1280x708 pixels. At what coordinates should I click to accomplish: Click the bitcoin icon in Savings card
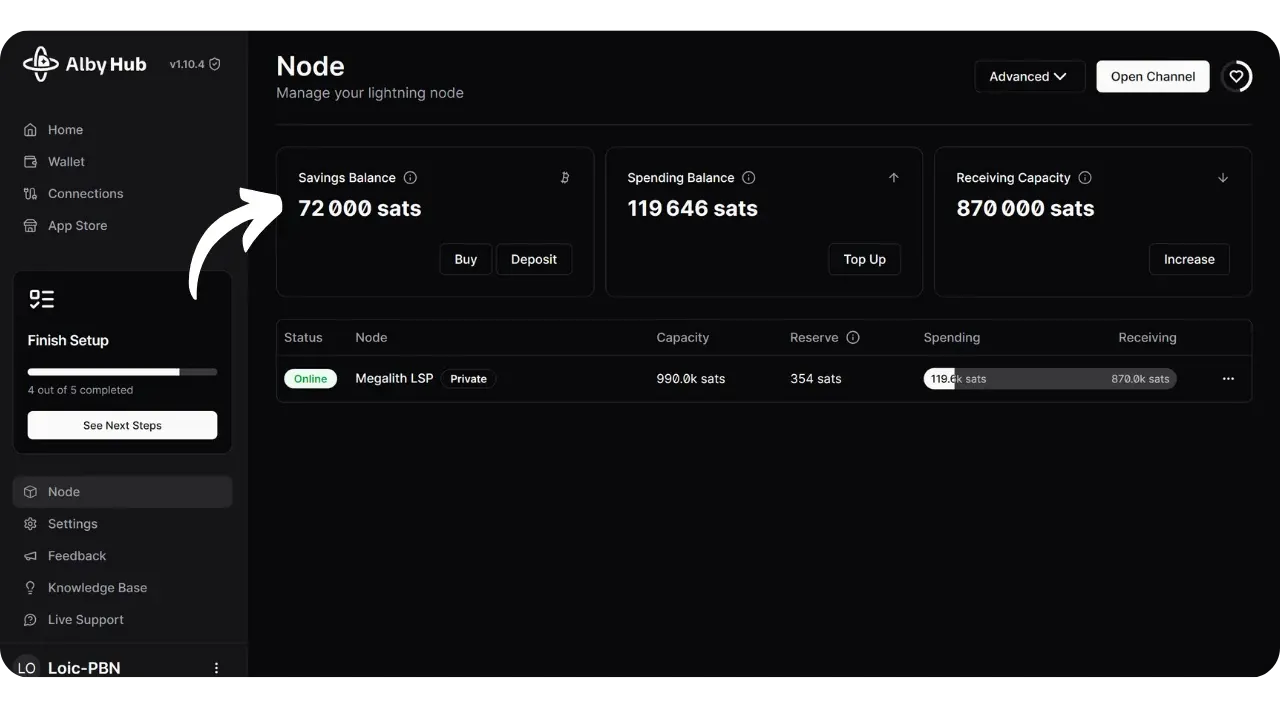click(565, 178)
